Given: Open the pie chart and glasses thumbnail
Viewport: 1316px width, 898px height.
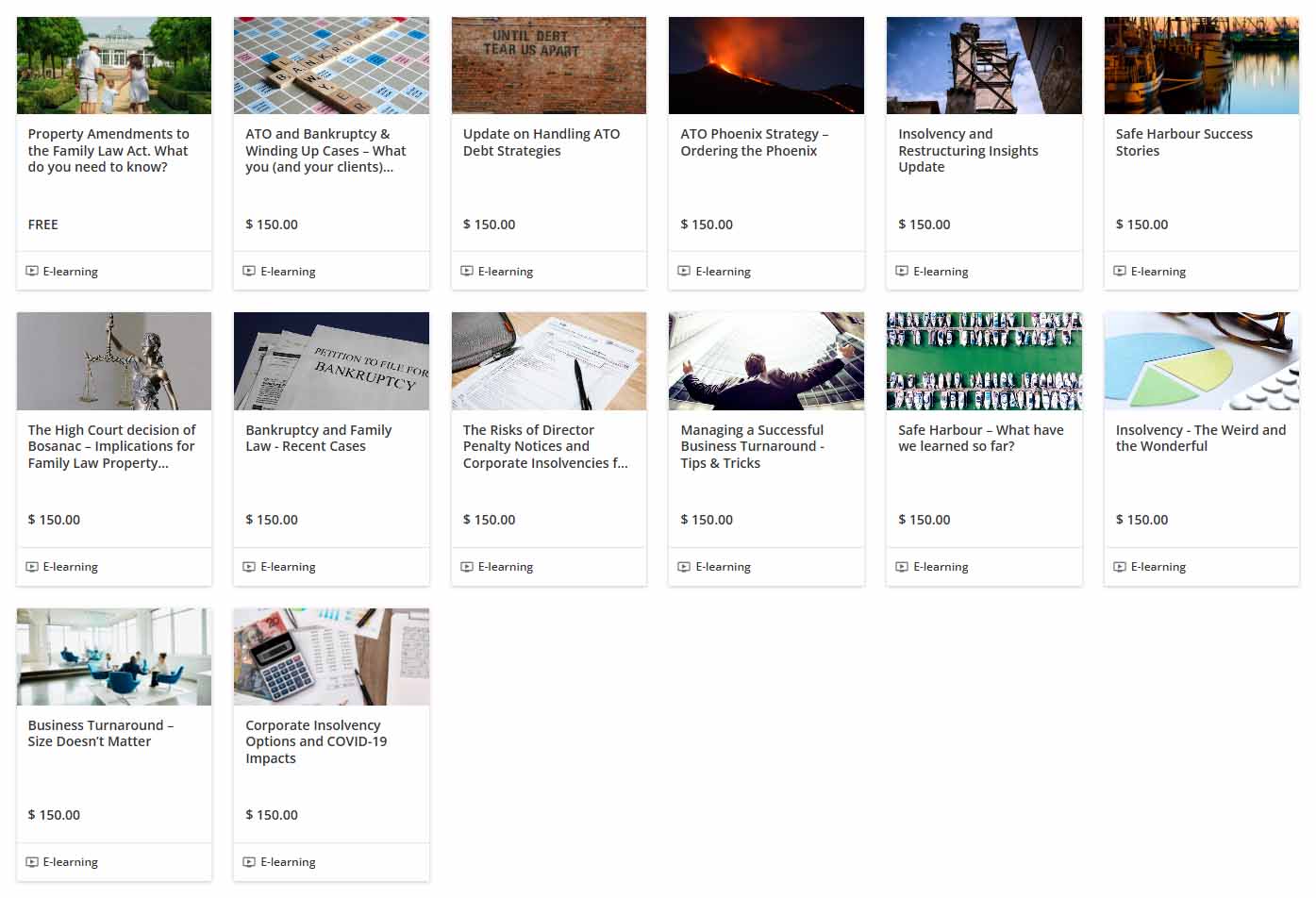Looking at the screenshot, I should pos(1202,361).
